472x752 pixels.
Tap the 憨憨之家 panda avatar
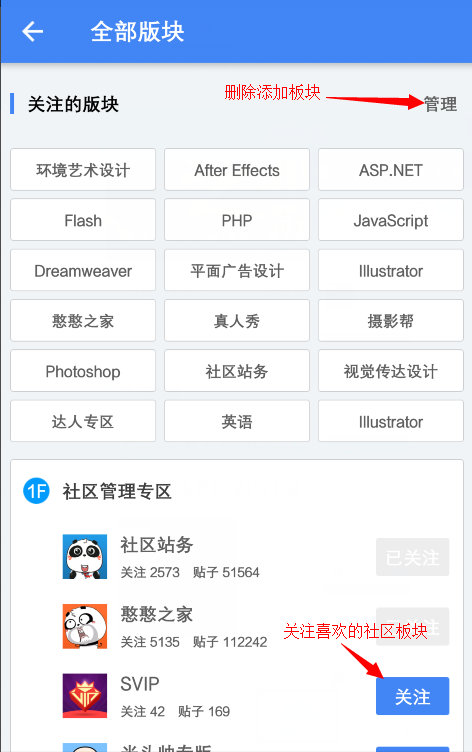coord(85,626)
